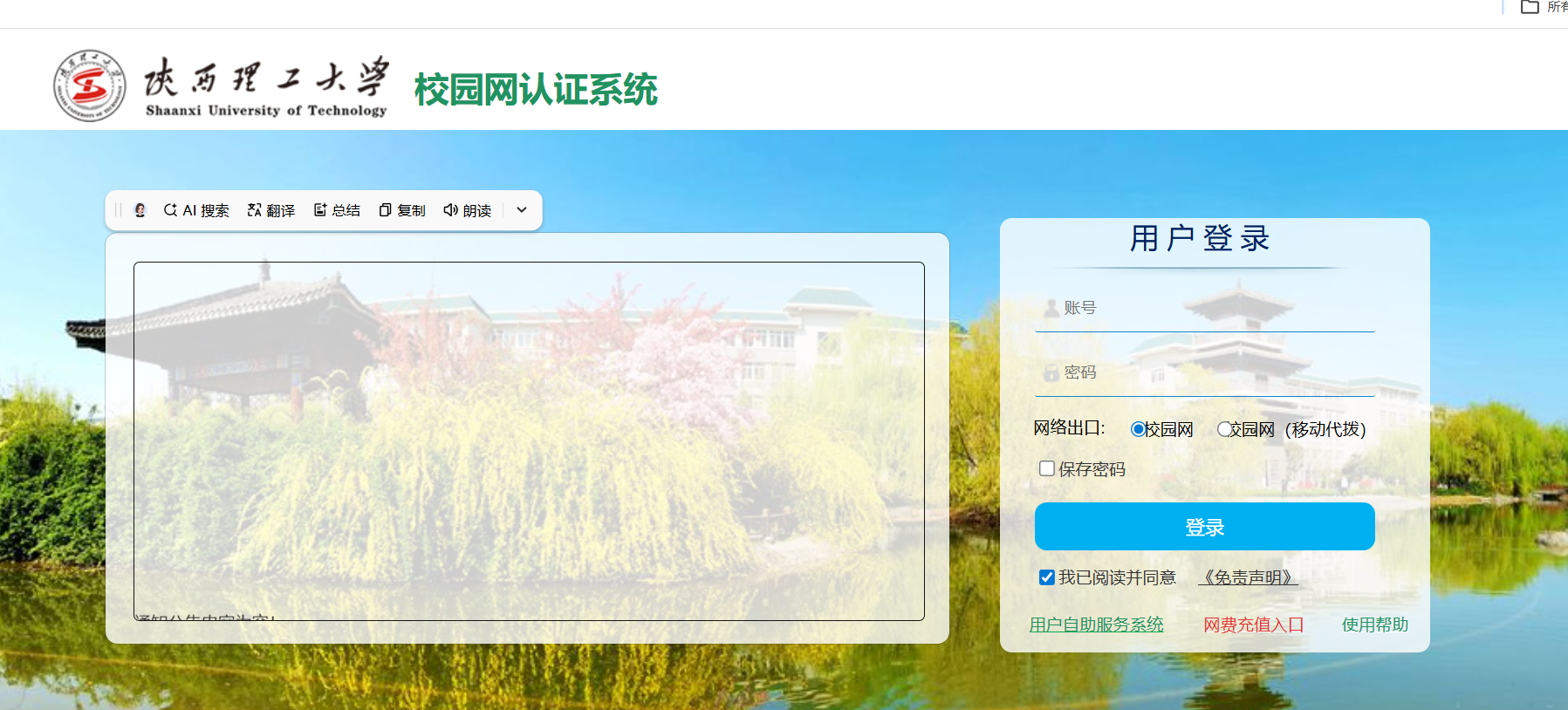Click the AI 搜索 toolbar button
Viewport: 1568px width, 710px height.
click(196, 210)
